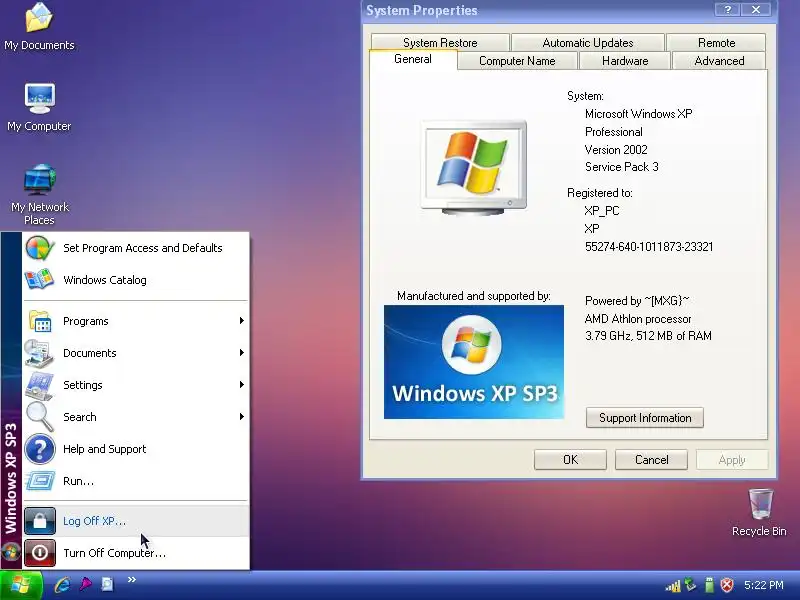This screenshot has width=800, height=600.
Task: Switch to the Hardware tab
Action: tap(625, 61)
